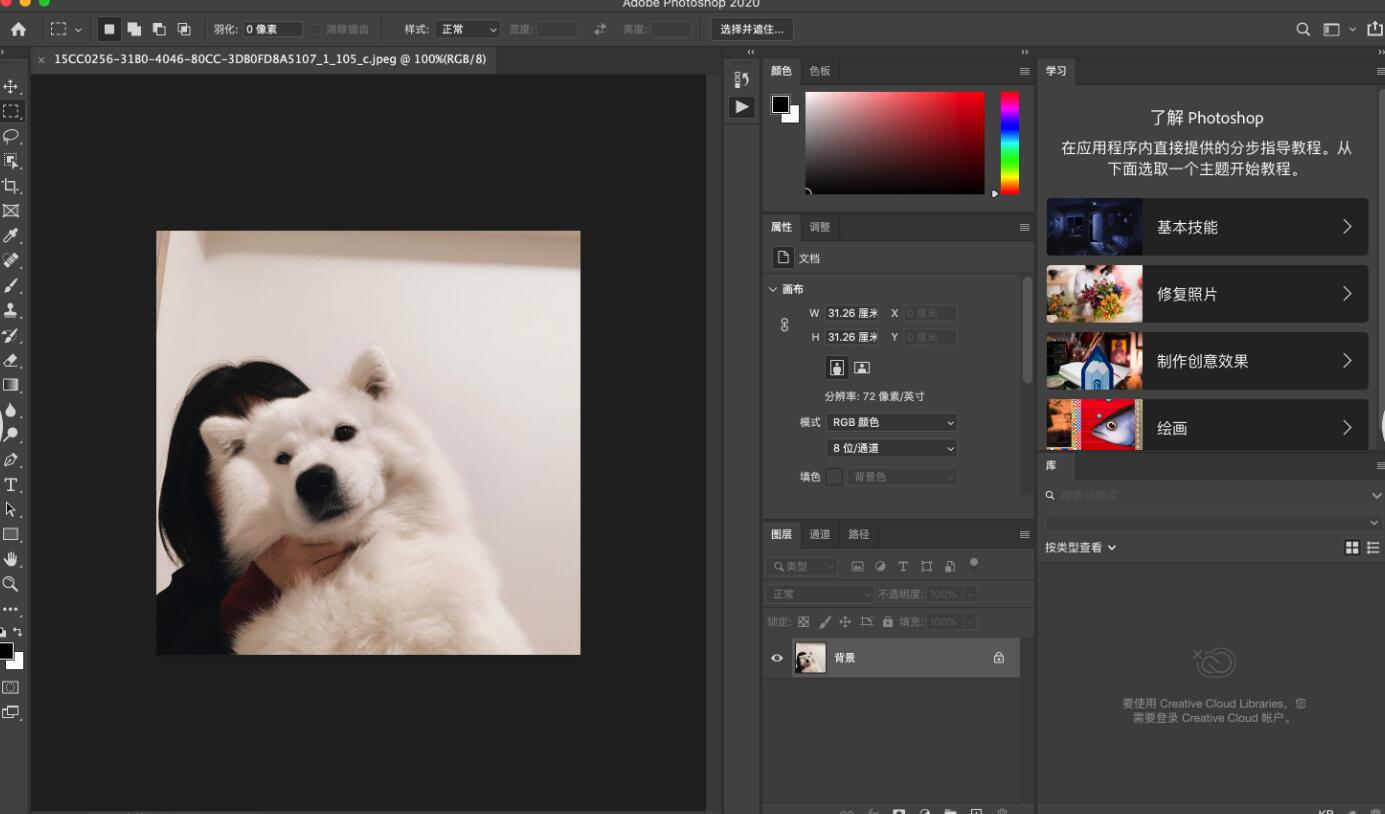
Task: Choose the Eraser tool
Action: pyautogui.click(x=11, y=360)
